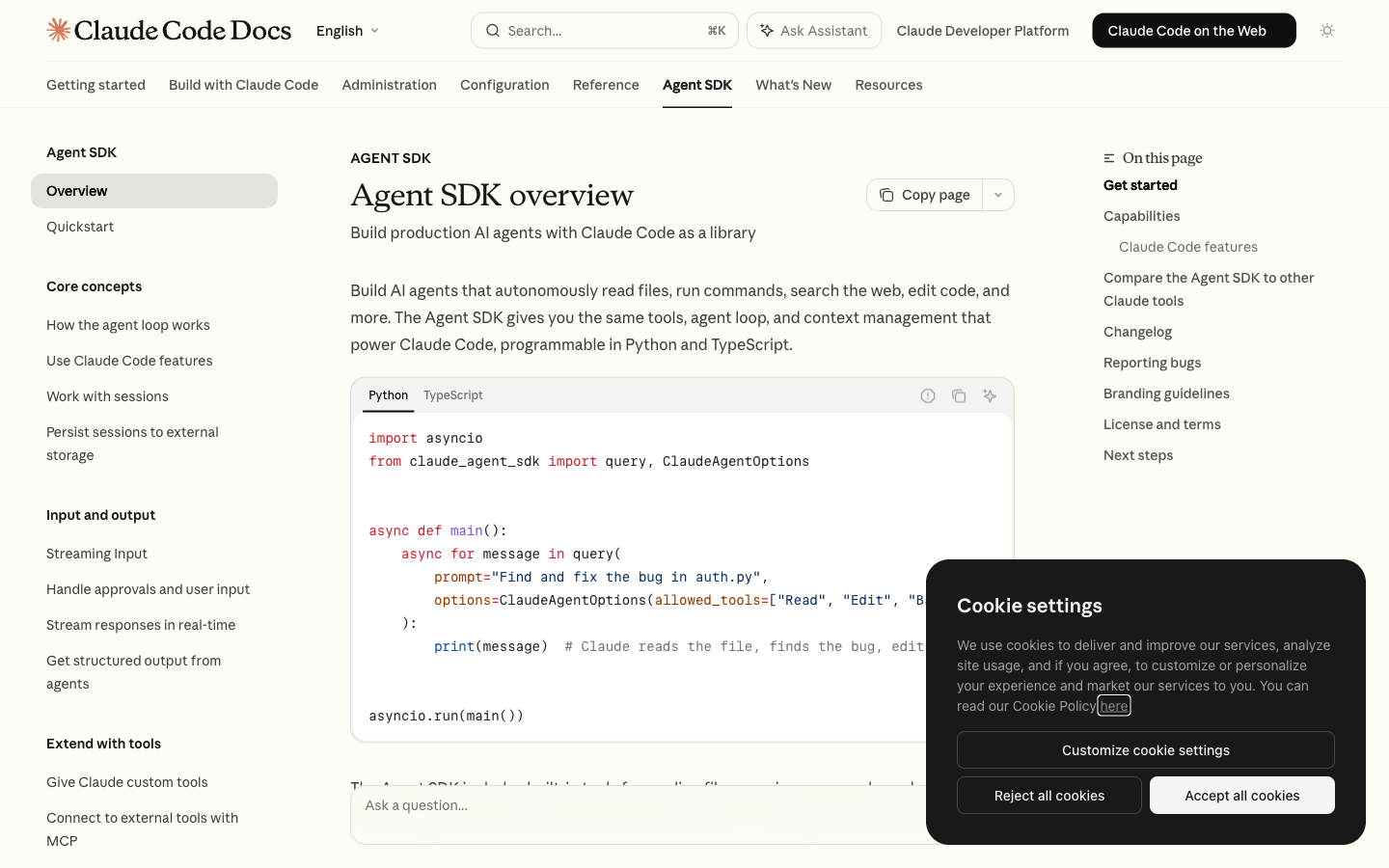Open Handle approvals and user input
The height and width of the screenshot is (868, 1389).
point(148,589)
